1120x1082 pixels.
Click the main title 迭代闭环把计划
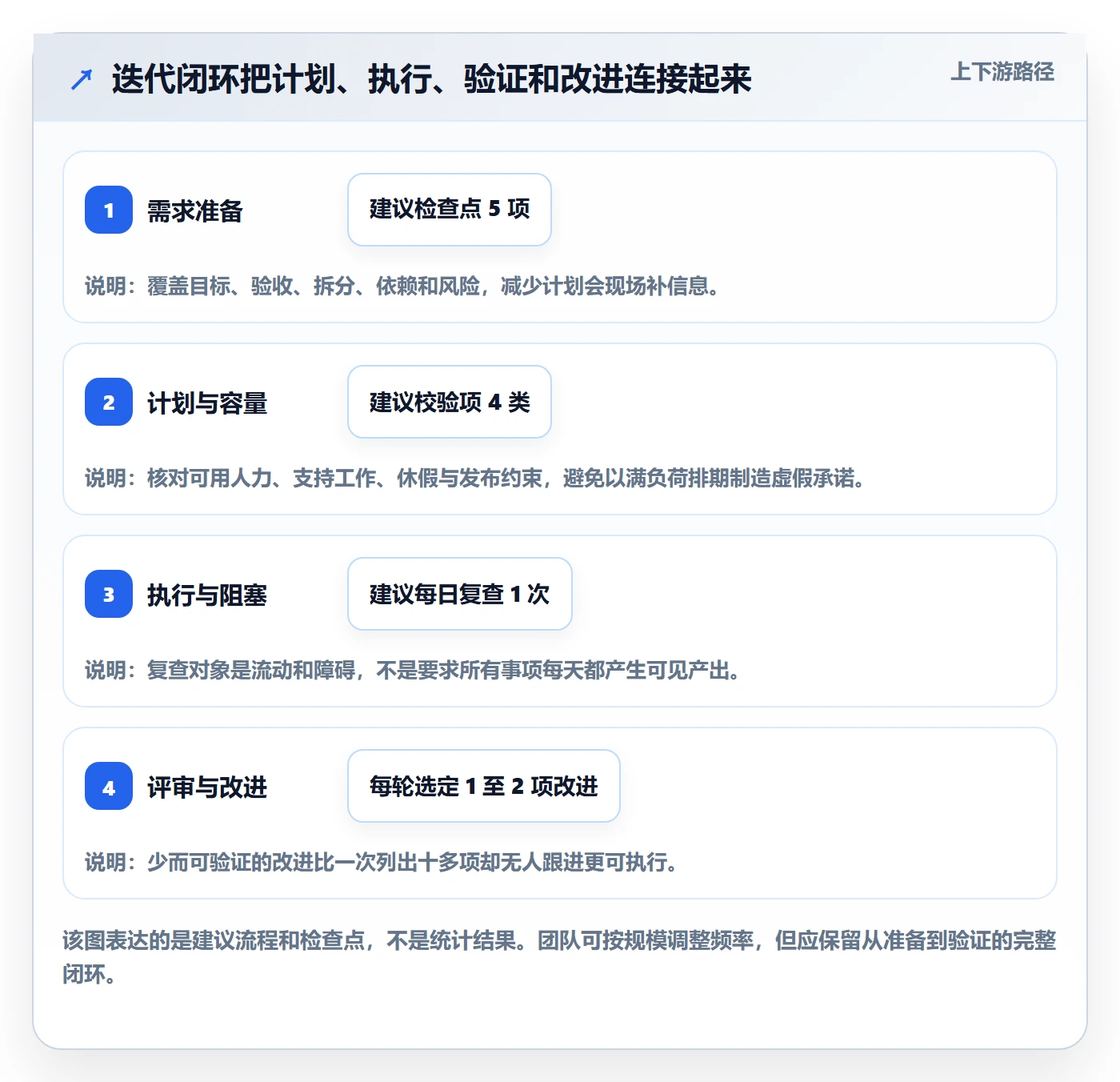432,79
